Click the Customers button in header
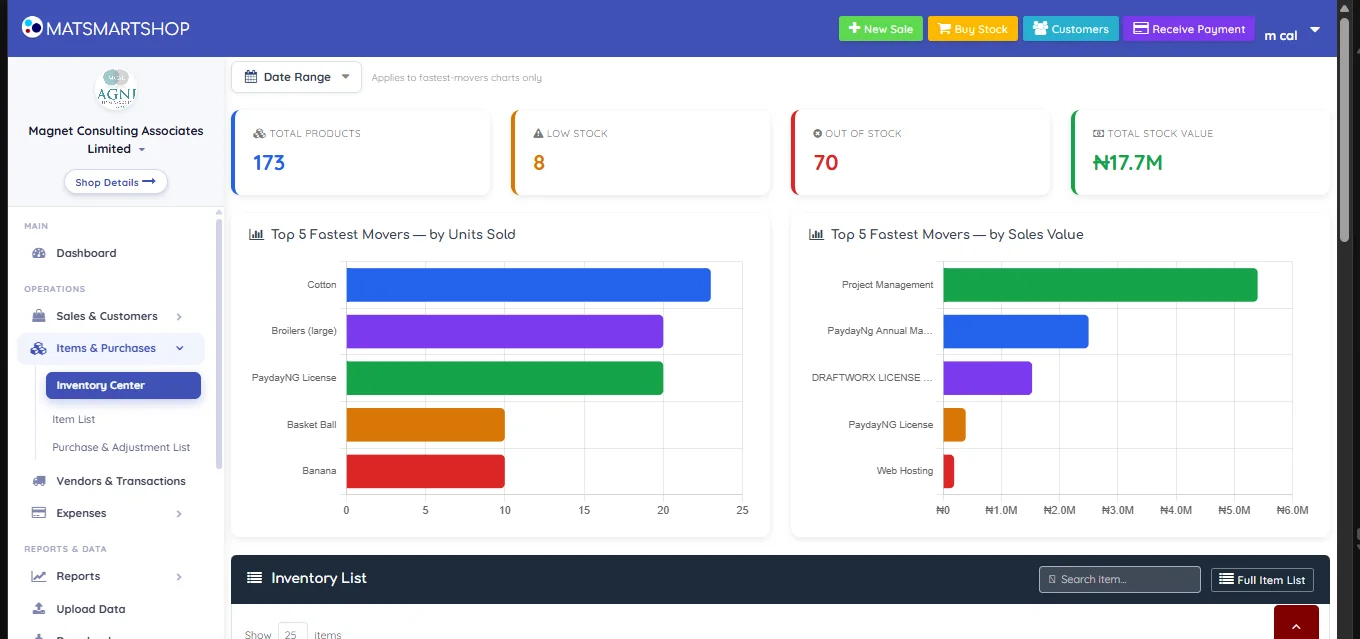The height and width of the screenshot is (639, 1360). click(x=1071, y=29)
